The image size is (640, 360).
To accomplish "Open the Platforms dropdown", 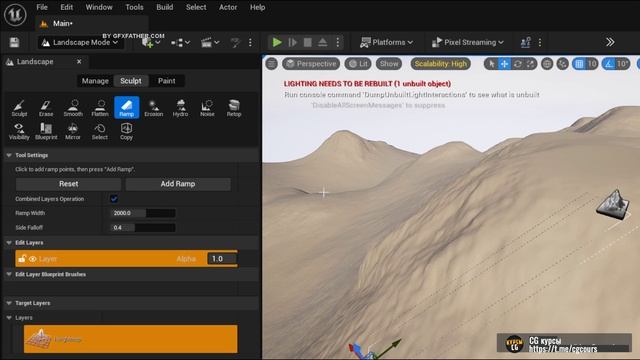I will 387,42.
